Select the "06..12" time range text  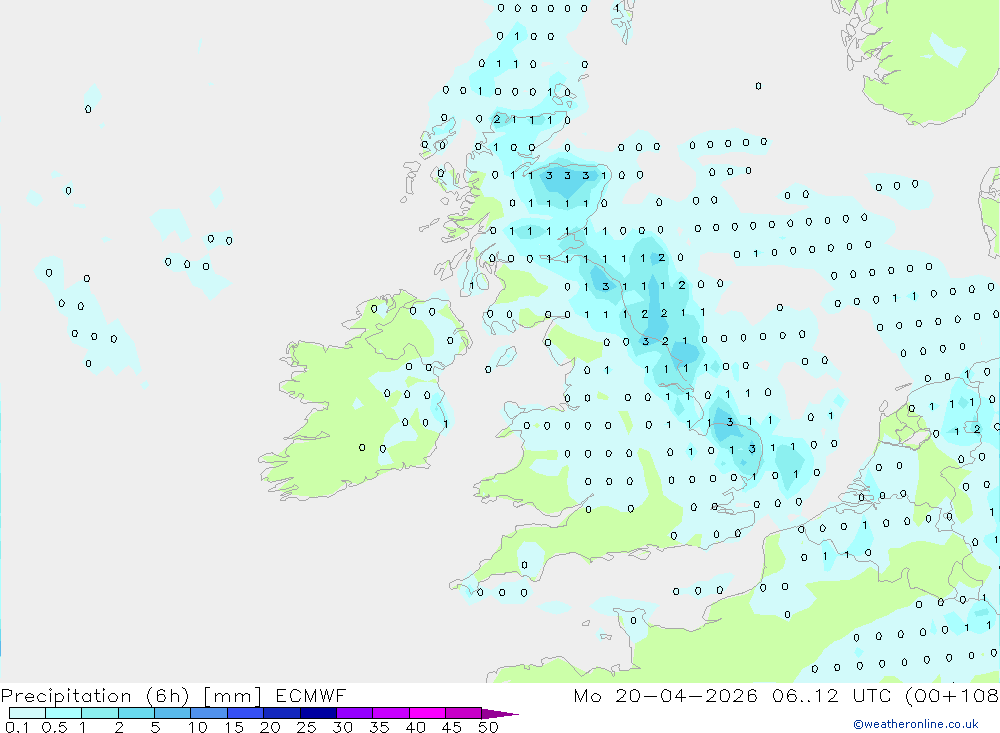[805, 695]
